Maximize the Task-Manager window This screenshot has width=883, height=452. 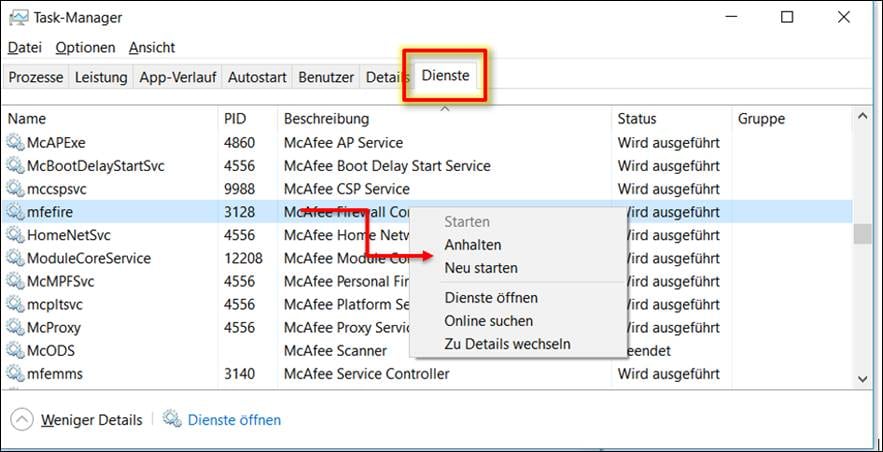787,17
